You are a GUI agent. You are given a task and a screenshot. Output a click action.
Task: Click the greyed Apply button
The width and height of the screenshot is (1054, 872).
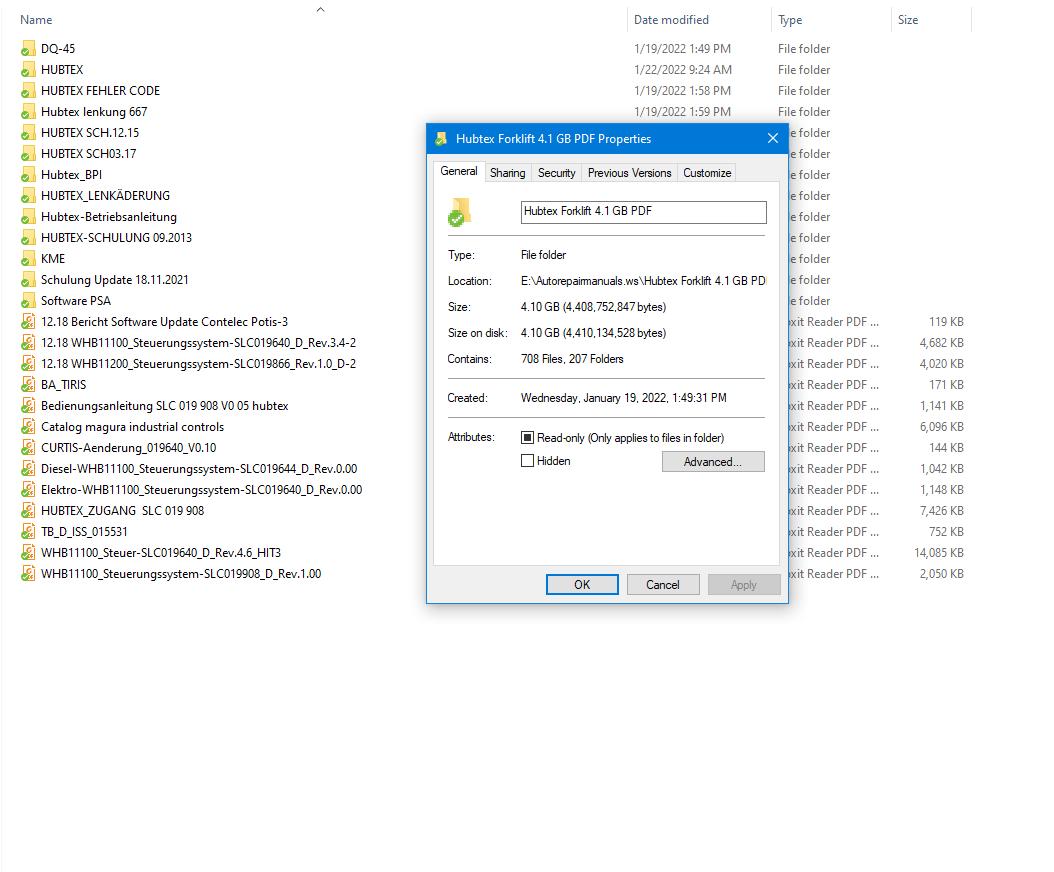[x=743, y=585]
